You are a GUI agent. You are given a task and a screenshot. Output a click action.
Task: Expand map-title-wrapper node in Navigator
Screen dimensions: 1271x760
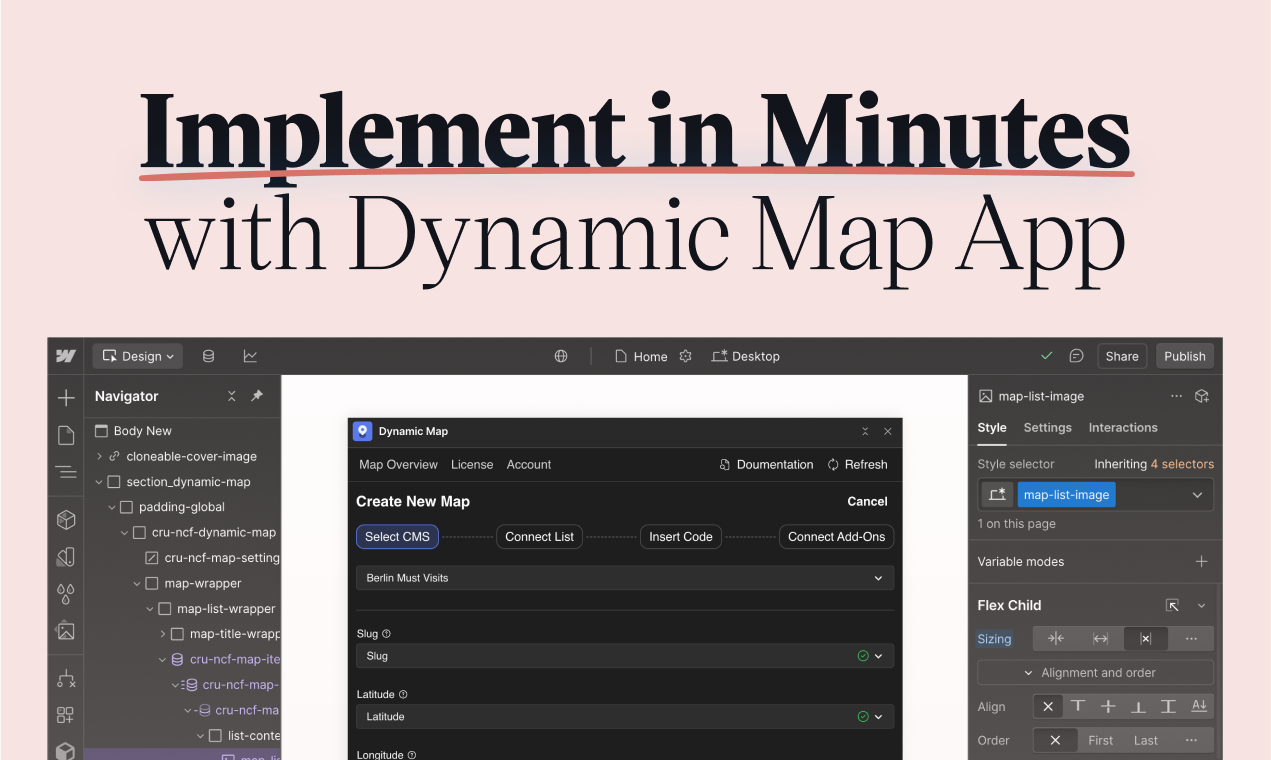point(163,634)
